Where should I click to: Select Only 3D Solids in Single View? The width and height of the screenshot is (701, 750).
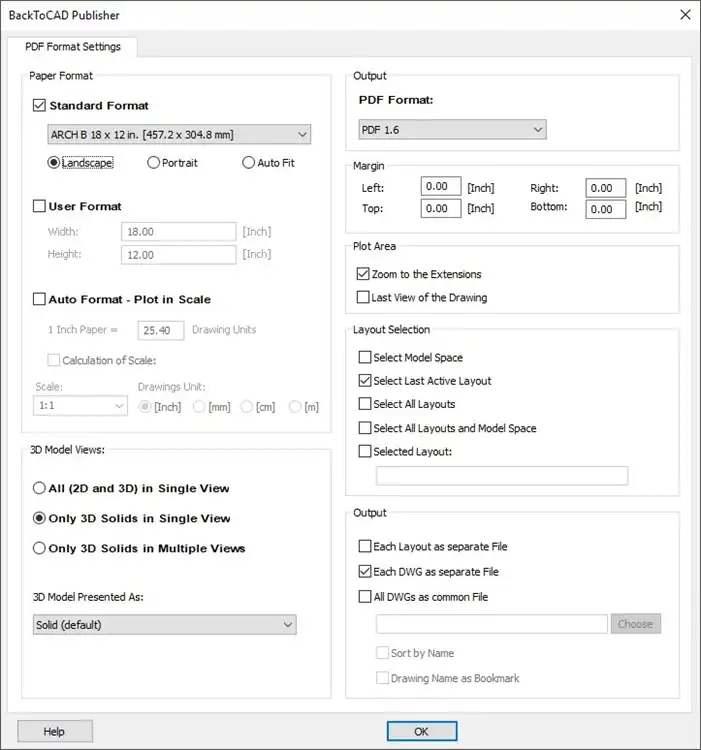point(39,518)
